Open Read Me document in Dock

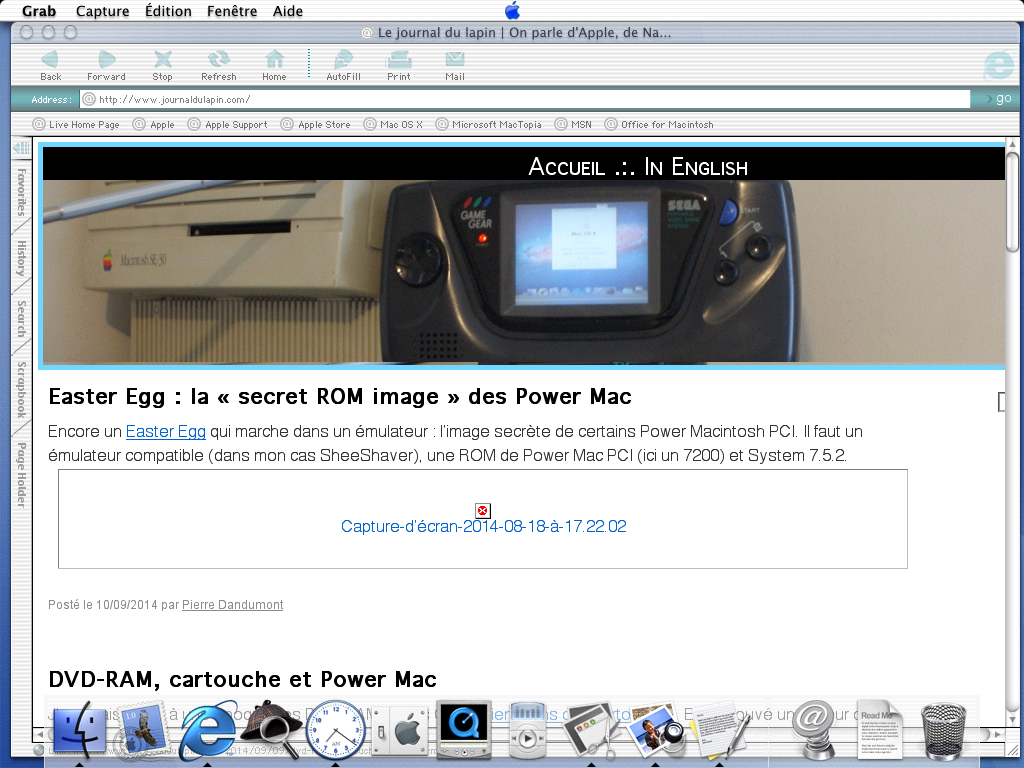click(x=878, y=731)
